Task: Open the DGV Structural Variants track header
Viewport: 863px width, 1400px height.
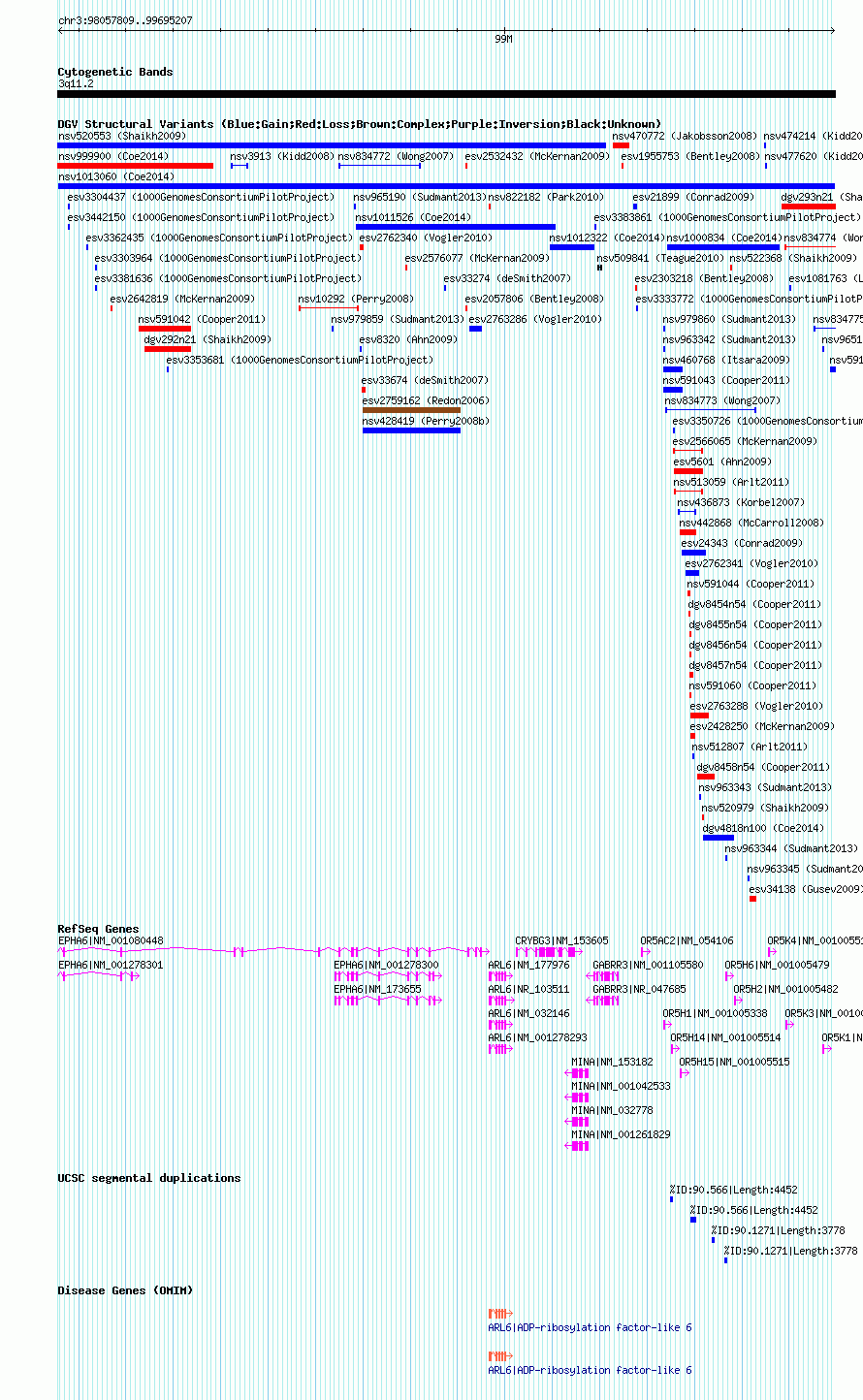Action: (x=360, y=124)
